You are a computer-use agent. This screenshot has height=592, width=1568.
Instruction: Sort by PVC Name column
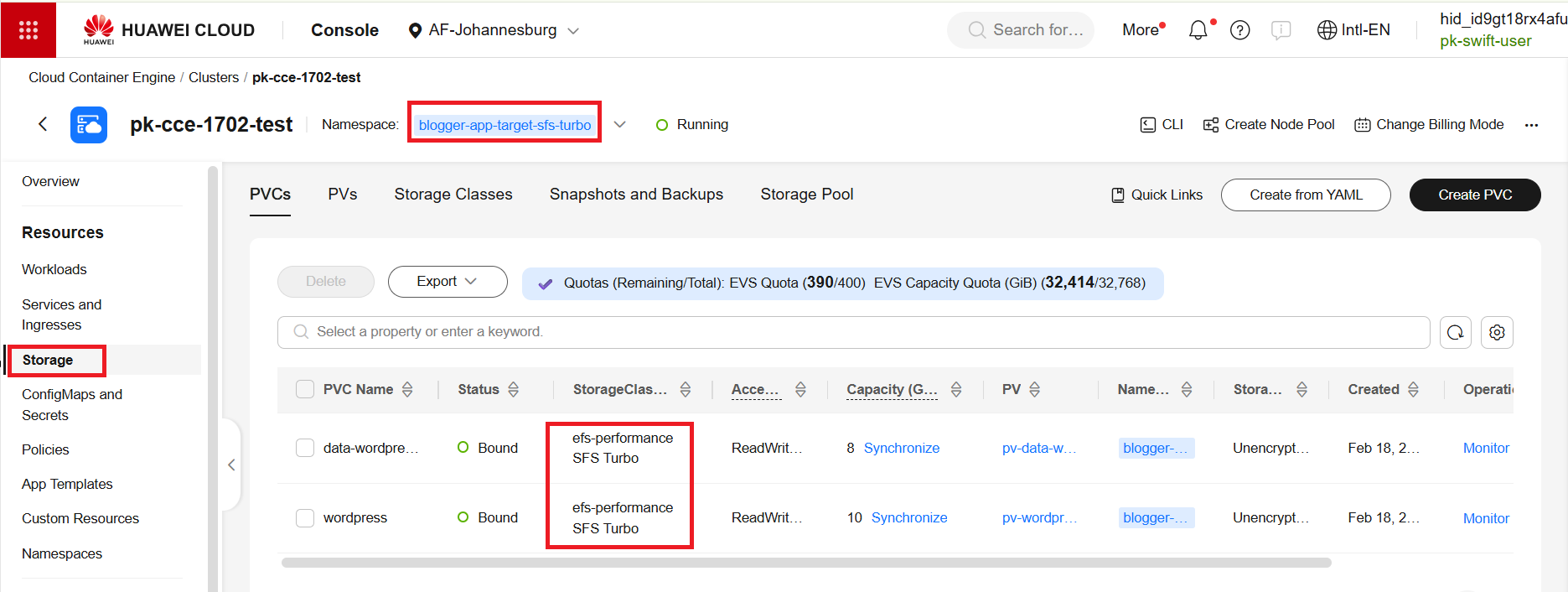point(407,389)
